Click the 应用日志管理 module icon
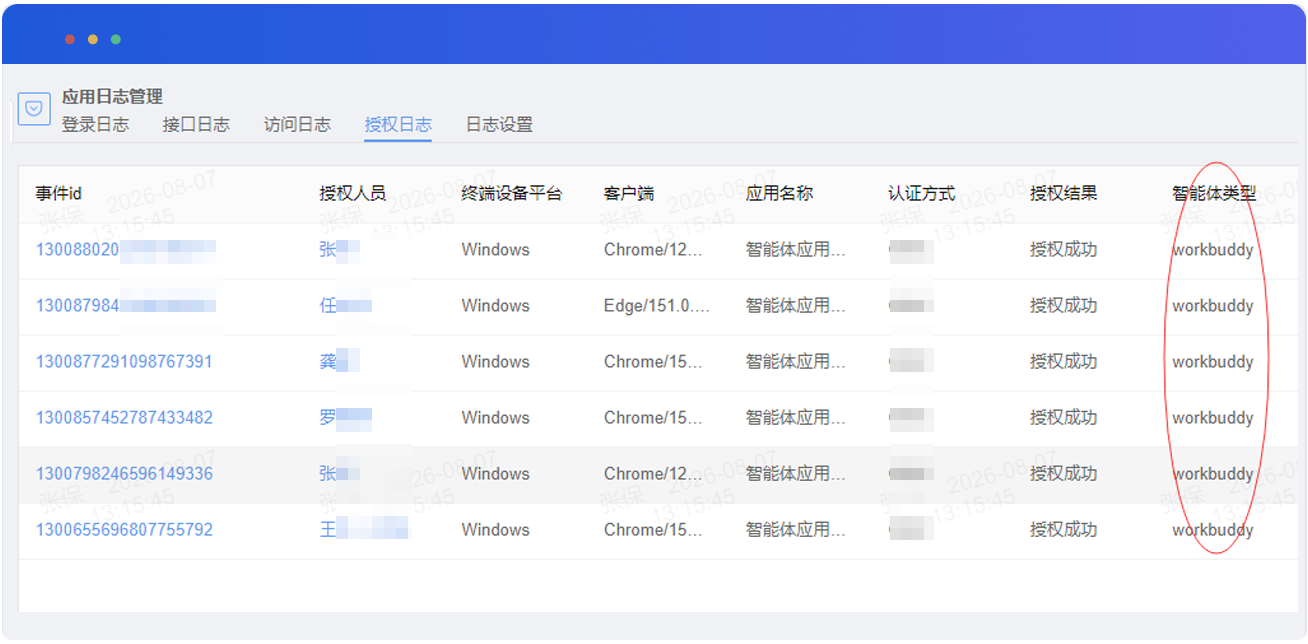 coord(34,109)
